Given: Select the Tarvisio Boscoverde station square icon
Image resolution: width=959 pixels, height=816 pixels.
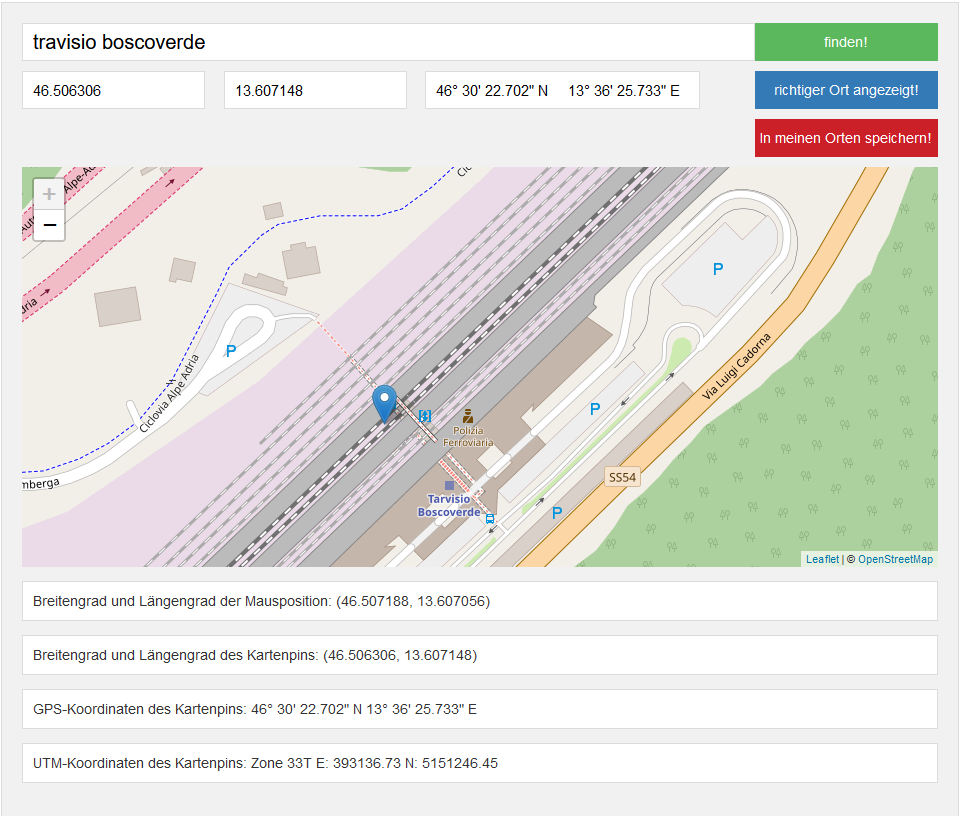Looking at the screenshot, I should pos(449,486).
